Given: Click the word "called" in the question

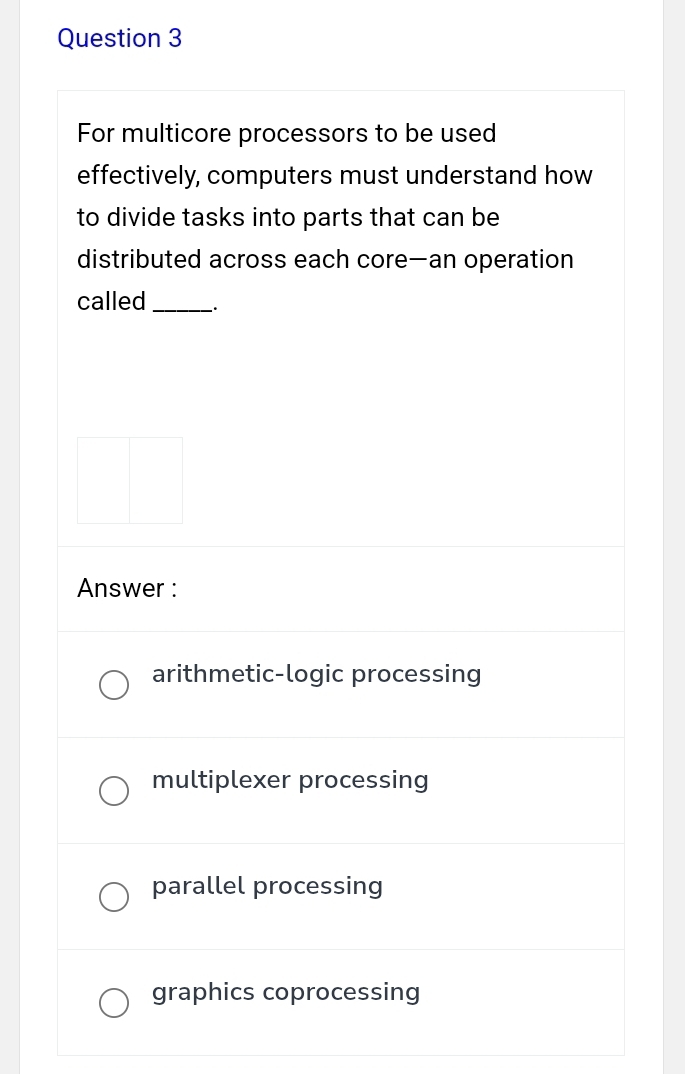Looking at the screenshot, I should click(x=111, y=301).
